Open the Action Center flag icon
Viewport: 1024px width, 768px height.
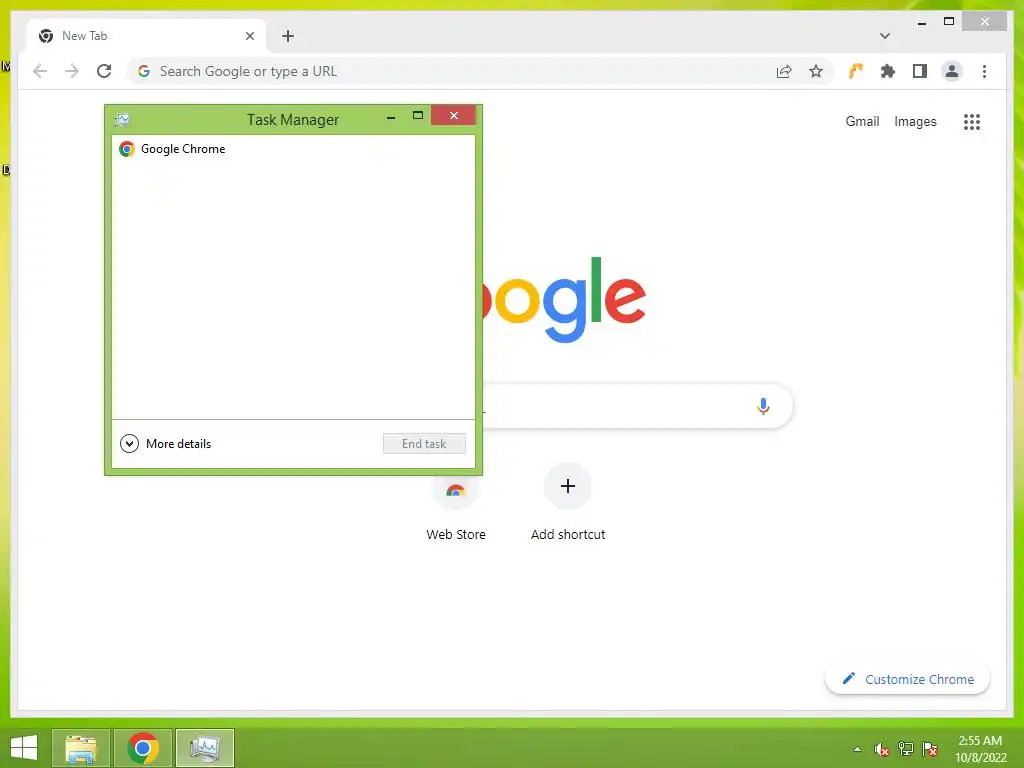click(930, 749)
